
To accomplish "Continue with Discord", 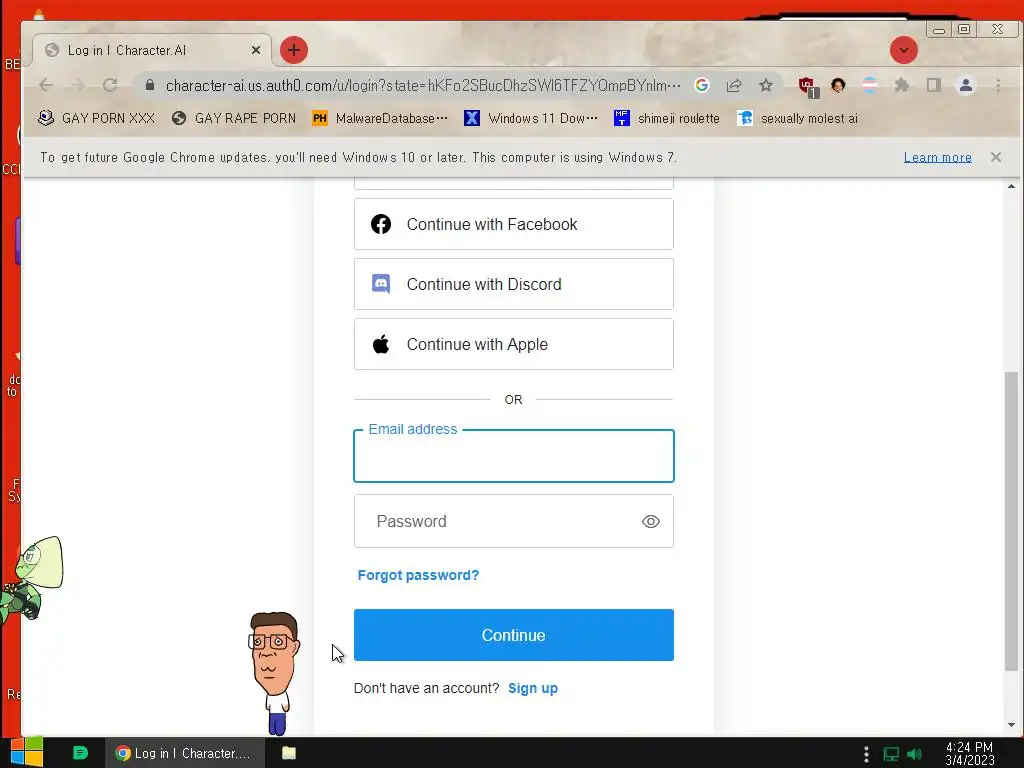I will pyautogui.click(x=514, y=284).
